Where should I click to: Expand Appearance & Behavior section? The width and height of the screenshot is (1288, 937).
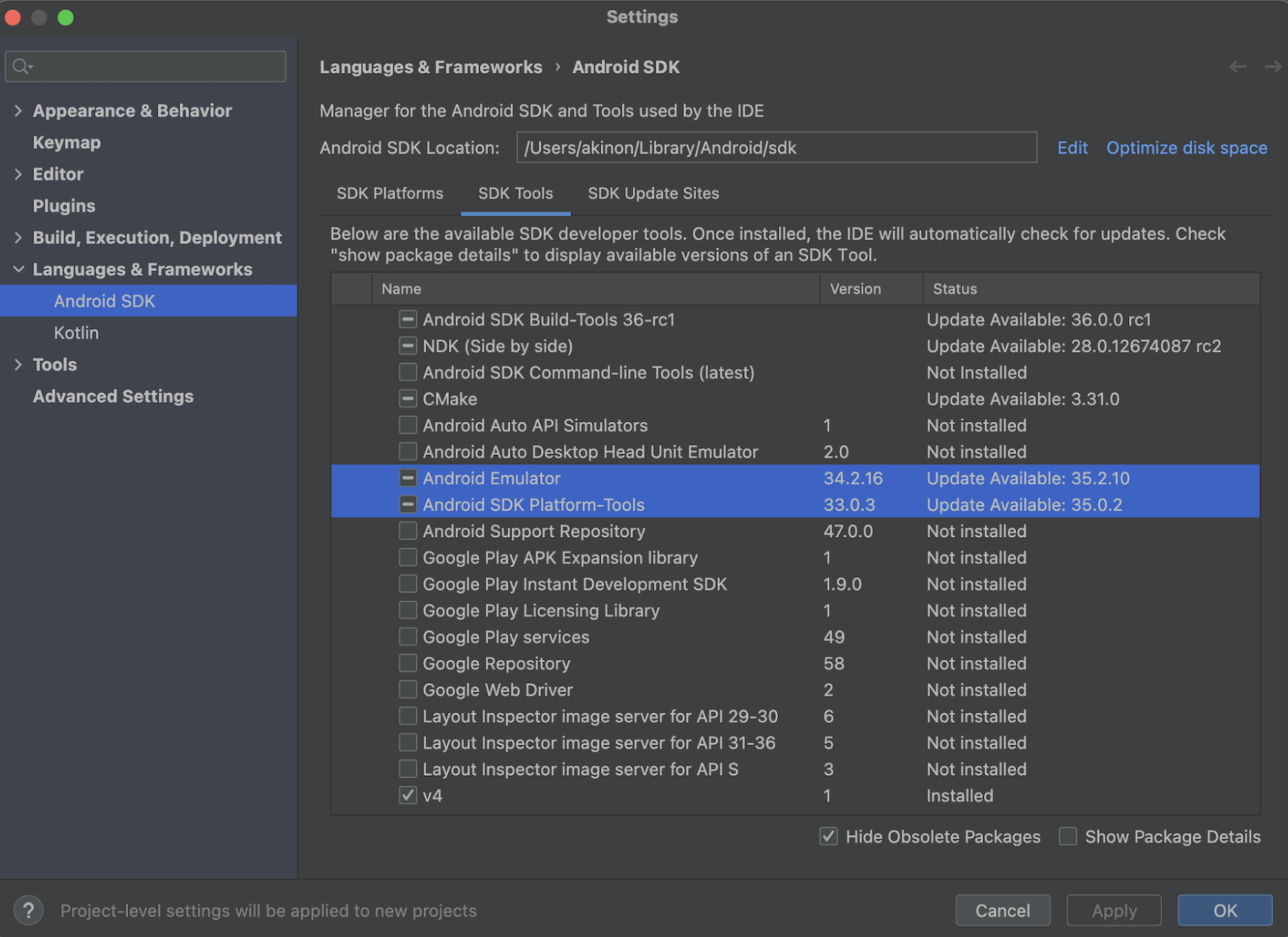tap(18, 111)
